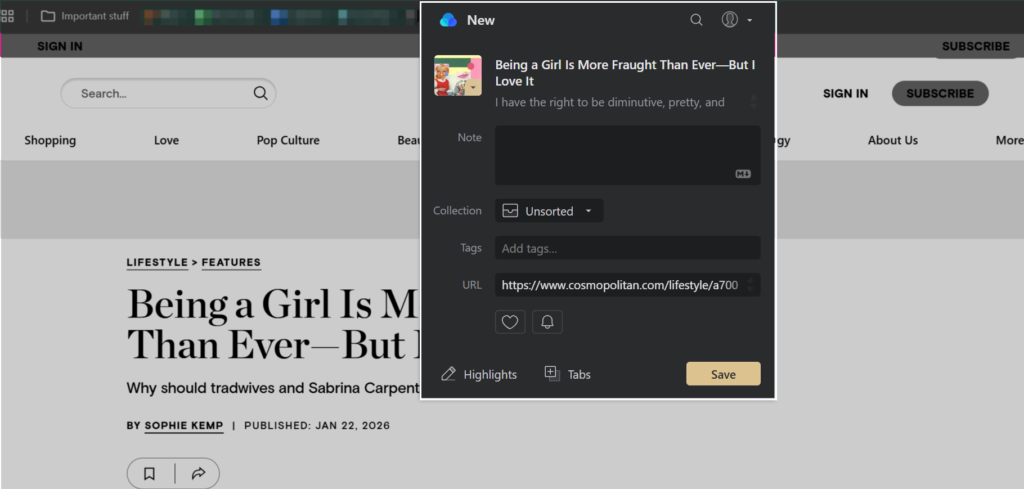Screen dimensions: 1024x489
Task: Open the browser apps grid icon
Action: [x=8, y=16]
